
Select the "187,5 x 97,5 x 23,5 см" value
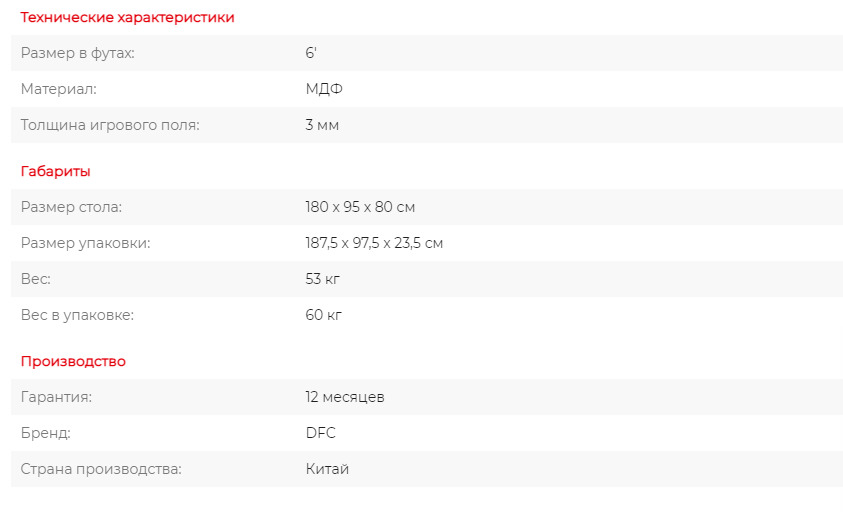tap(374, 243)
